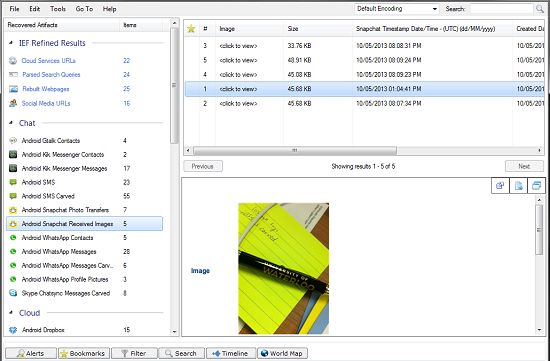Open the Help menu

point(109,9)
